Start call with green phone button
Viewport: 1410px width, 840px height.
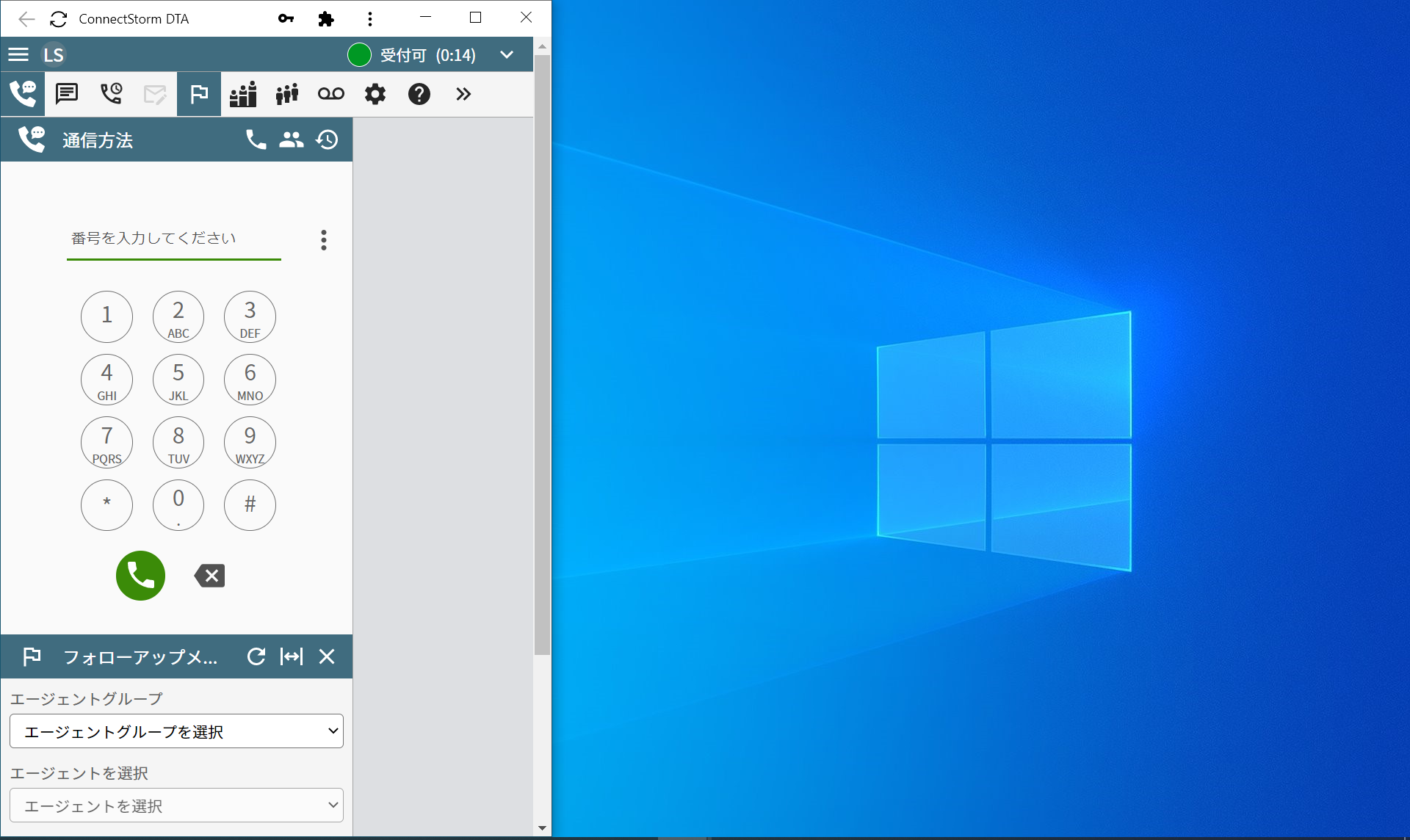[x=140, y=576]
